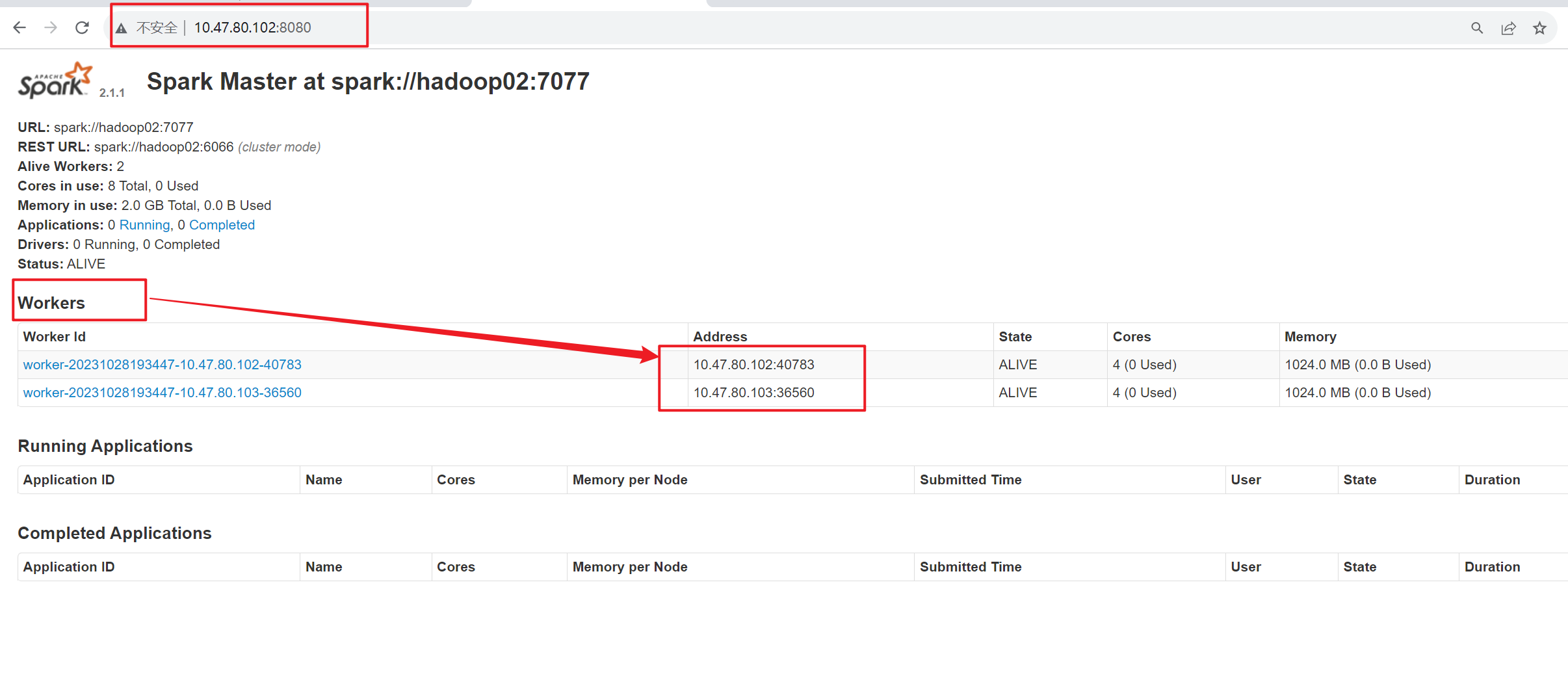Click the Address column header in Workers
The height and width of the screenshot is (682, 1568).
pos(720,337)
